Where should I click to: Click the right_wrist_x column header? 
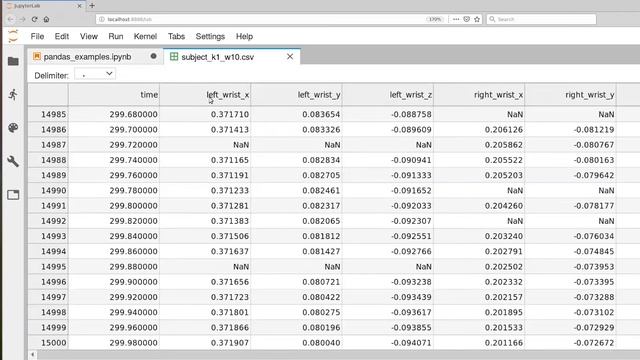pos(480,95)
